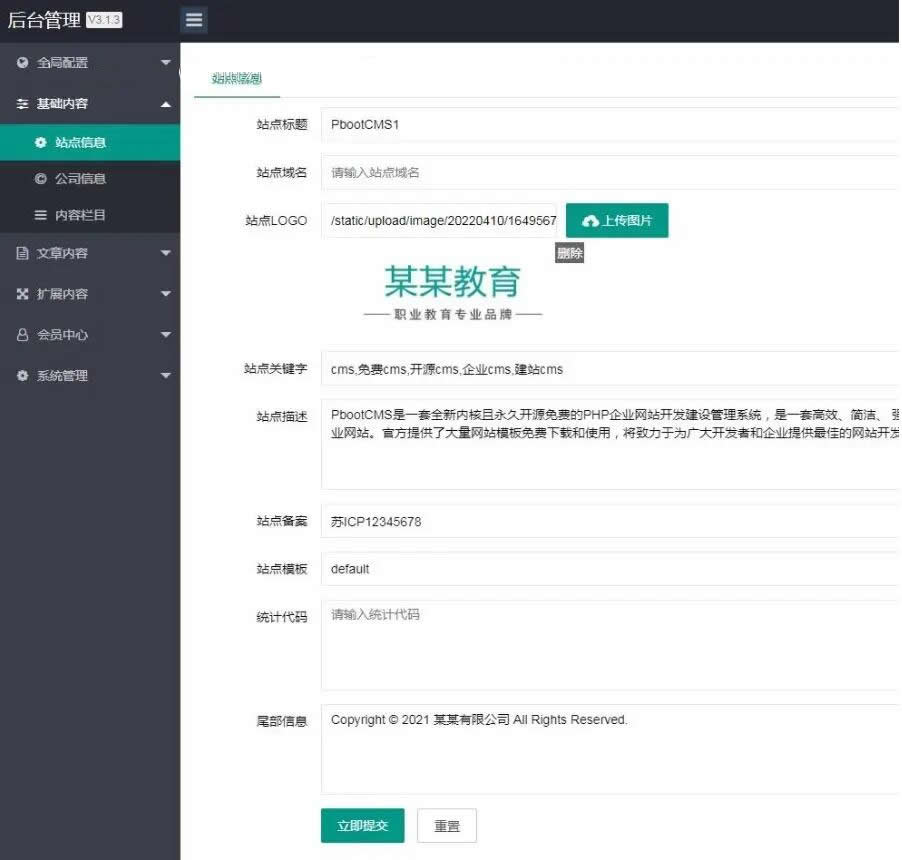The height and width of the screenshot is (860, 902).
Task: Click the 尾部信息 label
Action: point(282,721)
